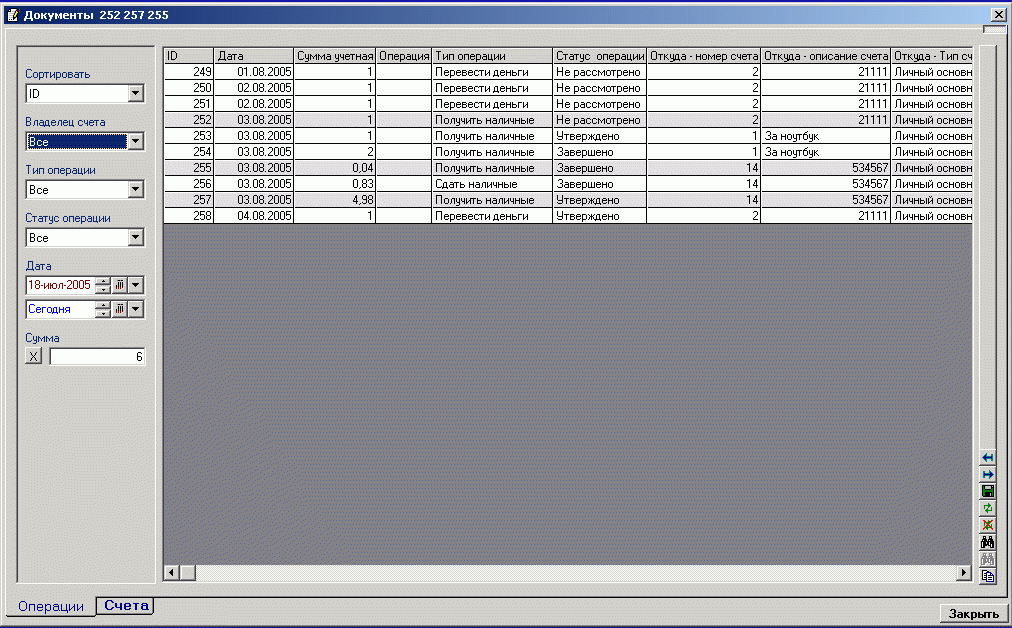Click the amount 0,04 cell
The width and height of the screenshot is (1012, 628).
335,168
